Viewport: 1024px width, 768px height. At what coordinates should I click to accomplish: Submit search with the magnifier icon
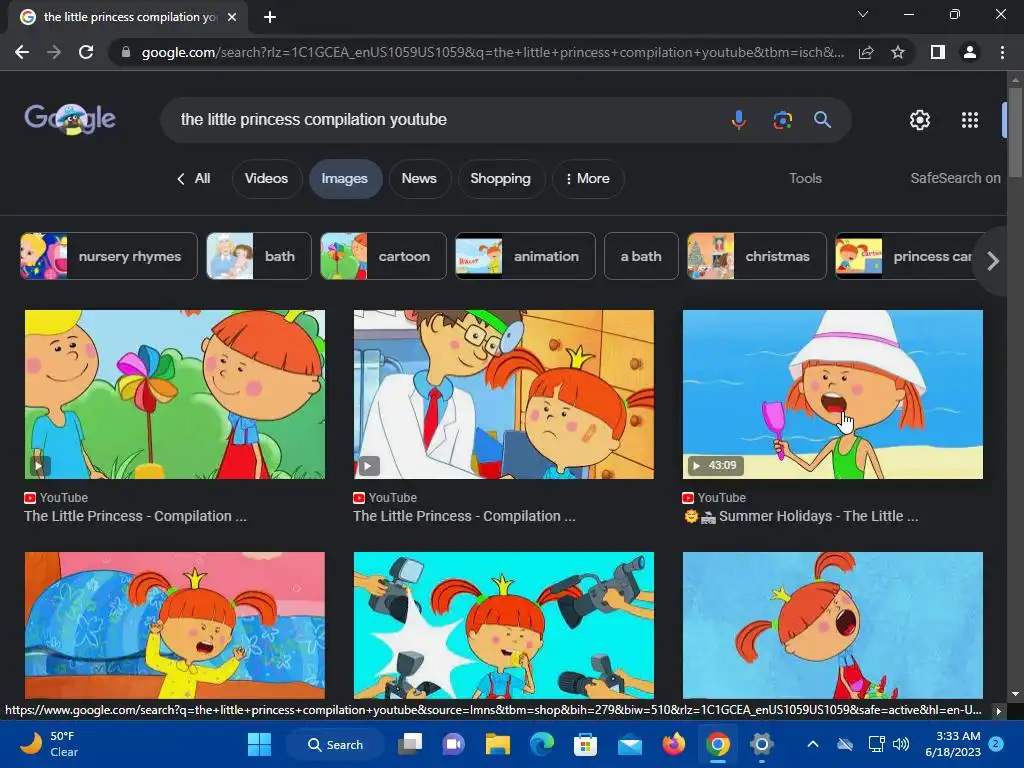pos(822,120)
